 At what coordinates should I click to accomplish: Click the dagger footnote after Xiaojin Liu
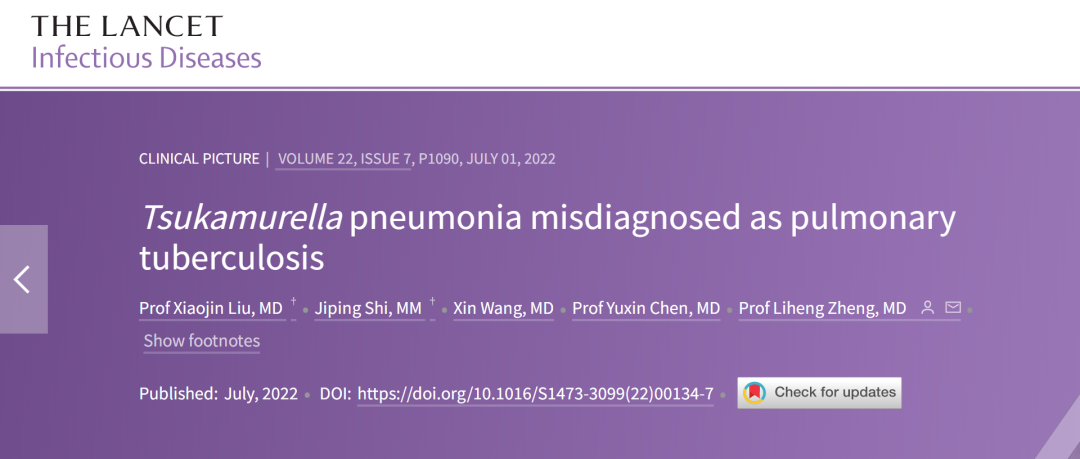(x=294, y=302)
